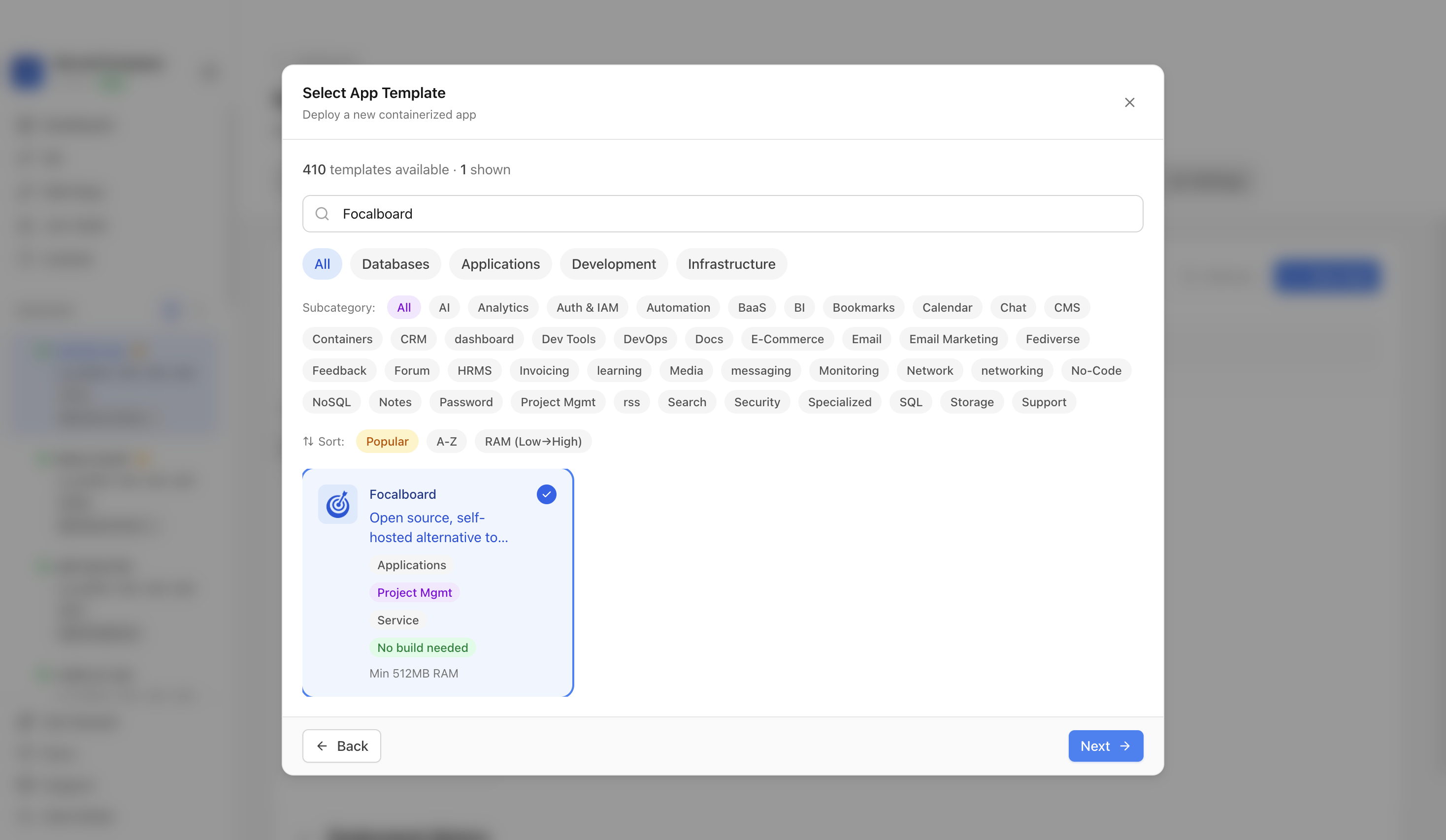Screen dimensions: 1446x840
Task: Select the All category tab
Action: [x=322, y=264]
